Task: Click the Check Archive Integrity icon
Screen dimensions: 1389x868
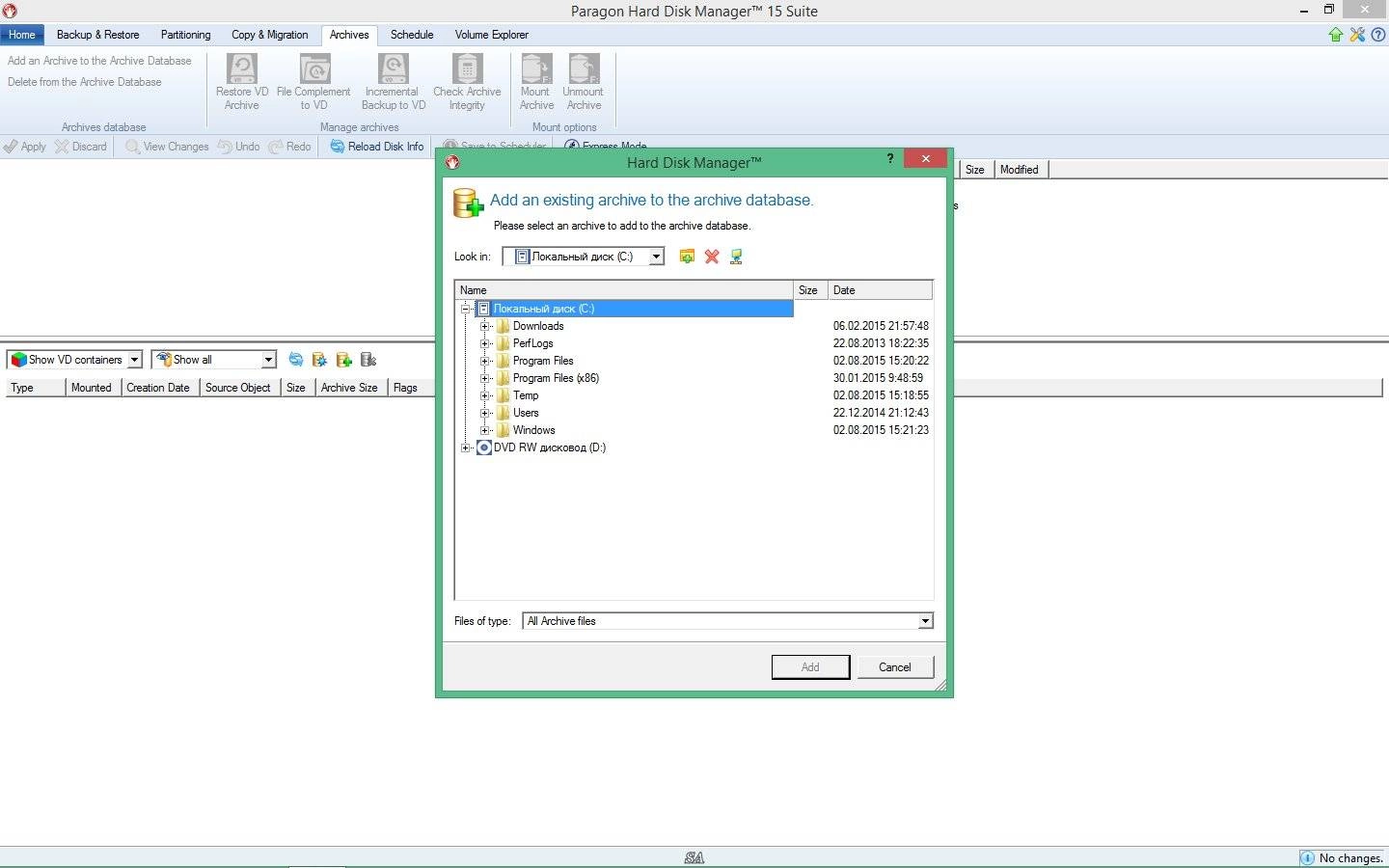Action: click(467, 68)
